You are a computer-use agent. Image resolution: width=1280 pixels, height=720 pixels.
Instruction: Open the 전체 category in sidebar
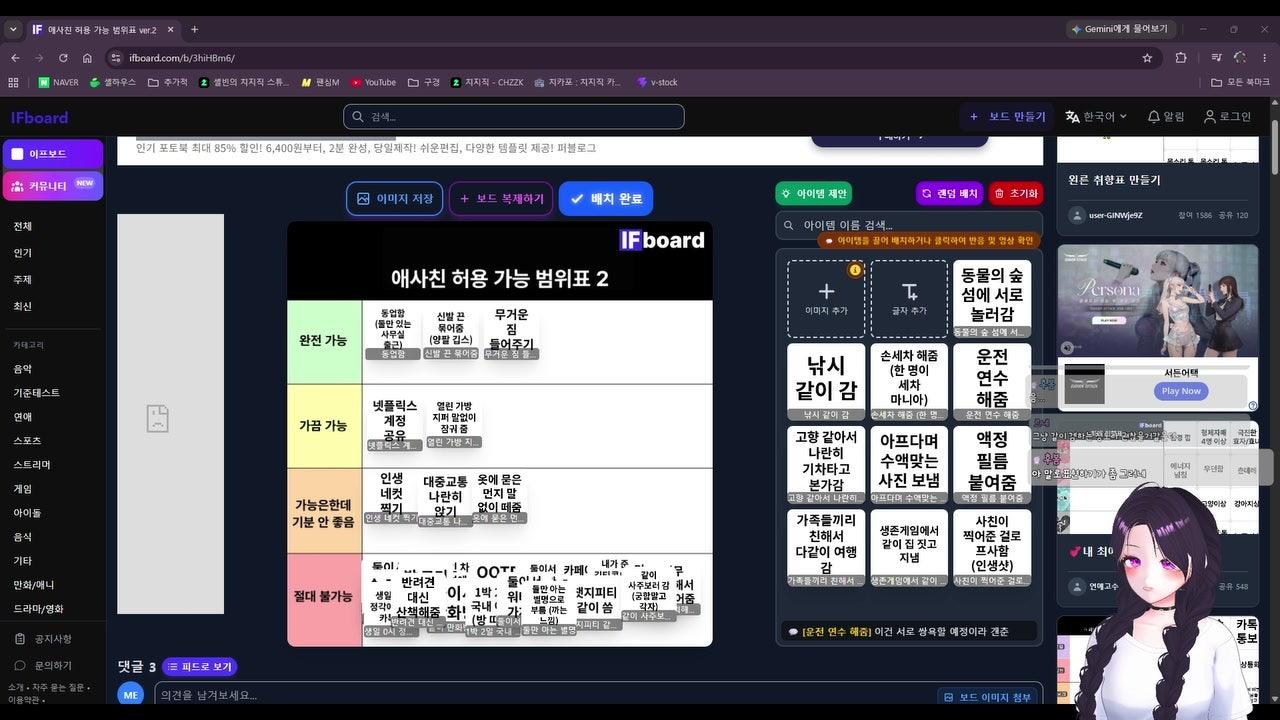click(x=23, y=226)
